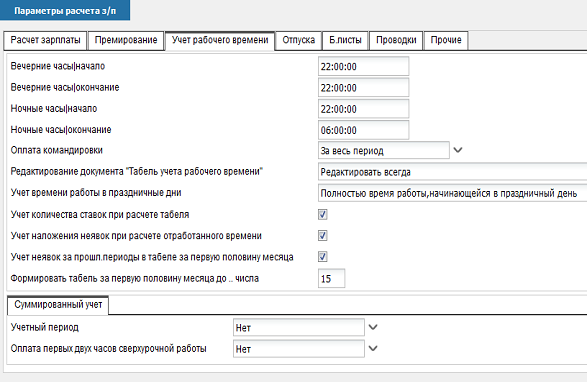The image size is (587, 383).
Task: Edit the Вечерние часы|начало time field
Action: tap(363, 67)
